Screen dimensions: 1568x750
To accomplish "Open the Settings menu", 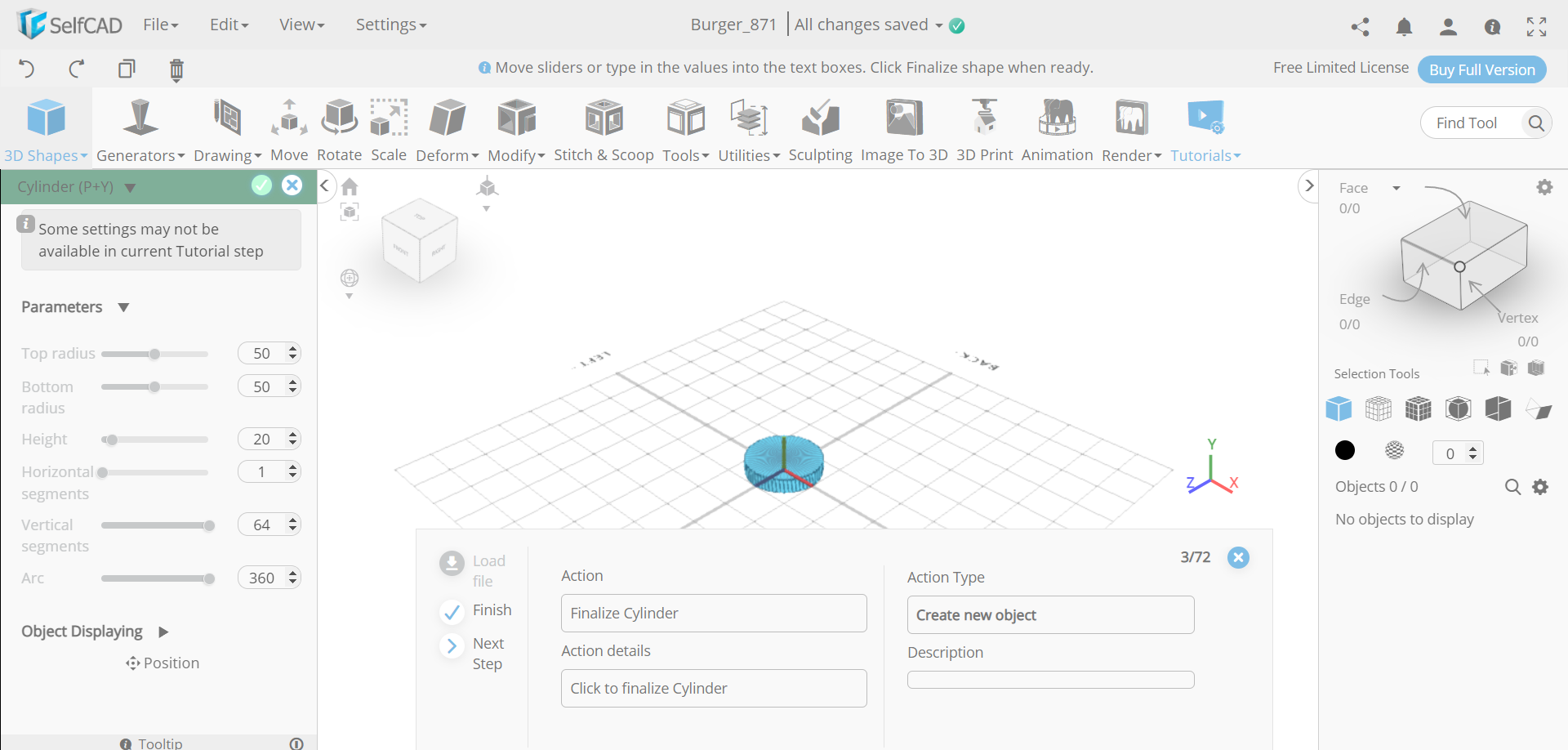I will click(390, 25).
